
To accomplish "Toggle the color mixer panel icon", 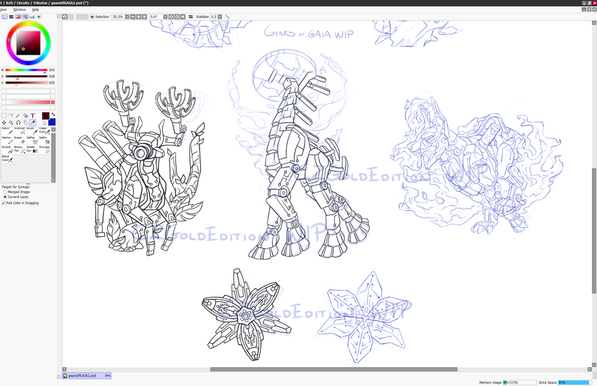I will pos(25,17).
